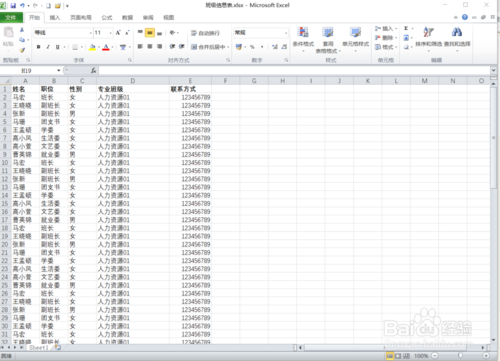Open Conditional Formatting menu
The image size is (500, 361).
pos(303,39)
